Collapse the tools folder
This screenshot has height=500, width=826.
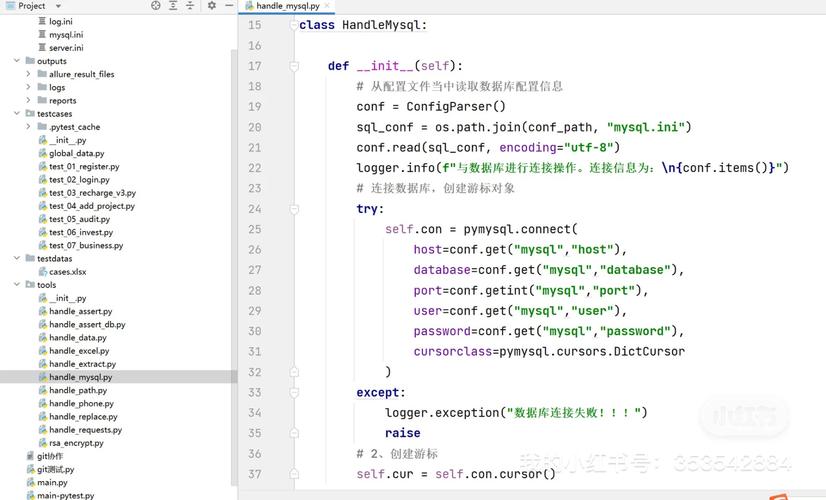17,285
